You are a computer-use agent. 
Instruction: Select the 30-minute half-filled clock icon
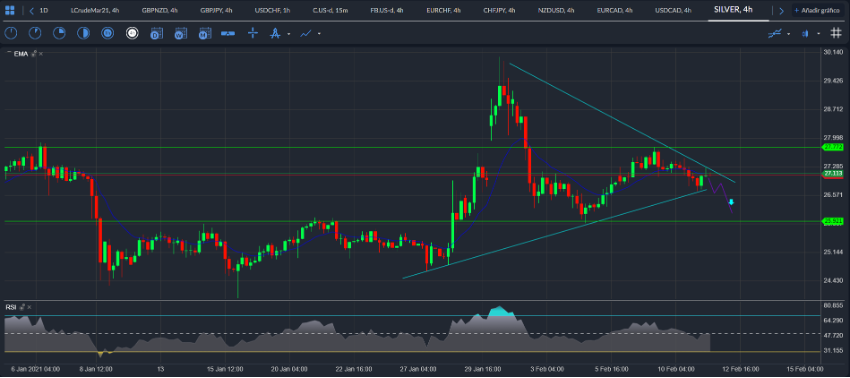(x=83, y=34)
